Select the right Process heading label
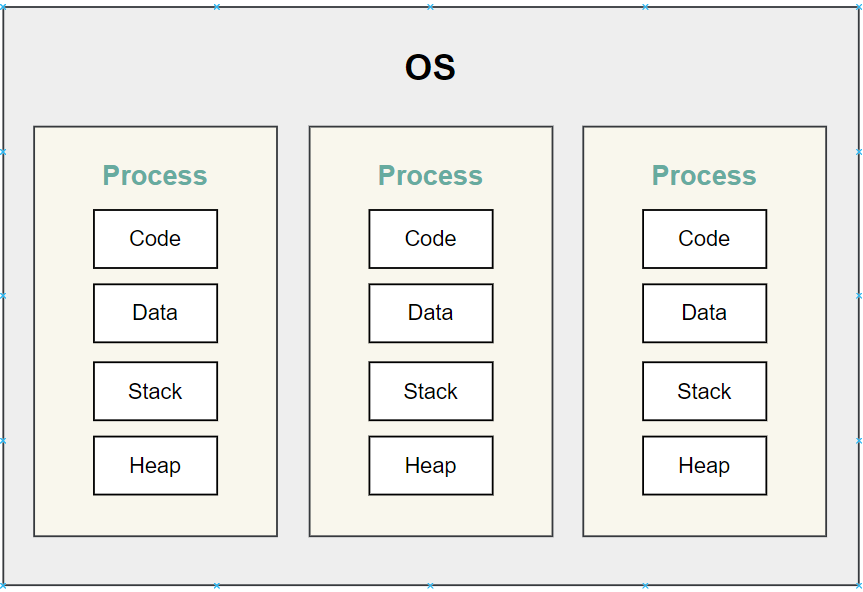 point(704,176)
